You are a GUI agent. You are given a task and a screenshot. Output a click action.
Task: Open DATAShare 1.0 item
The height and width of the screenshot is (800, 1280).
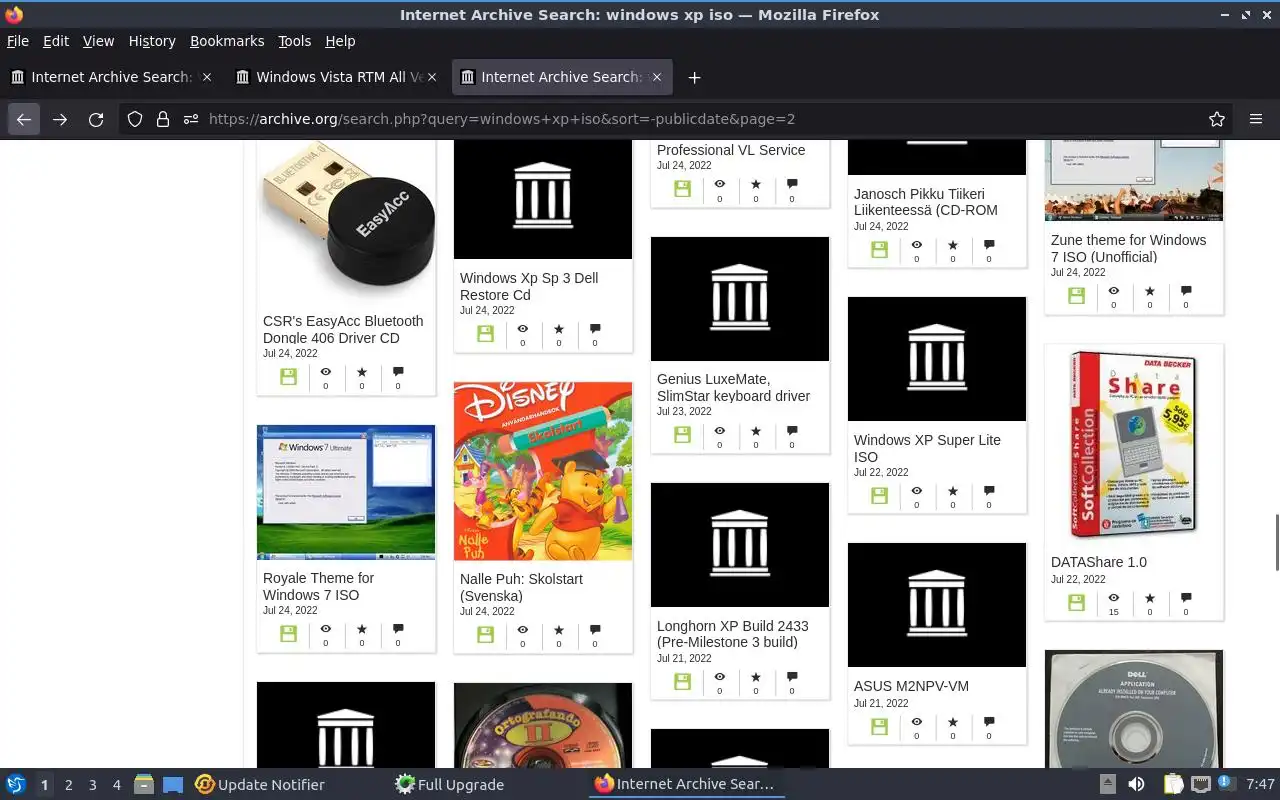click(1099, 562)
